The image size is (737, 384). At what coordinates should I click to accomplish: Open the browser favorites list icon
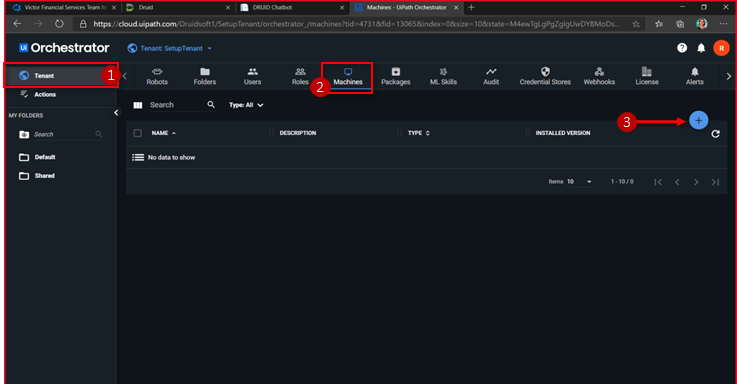pyautogui.click(x=659, y=24)
